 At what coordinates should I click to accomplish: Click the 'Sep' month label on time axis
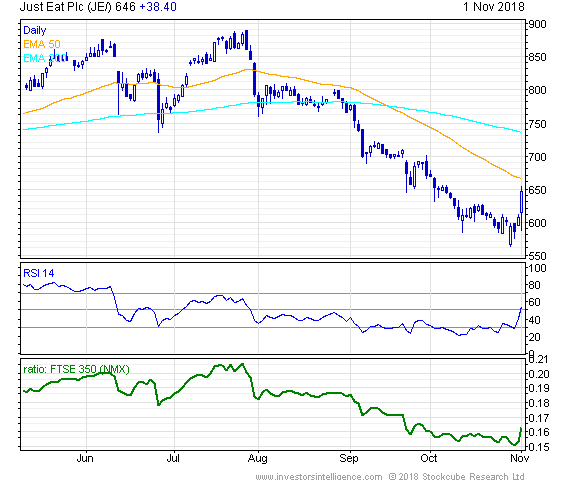coord(349,458)
